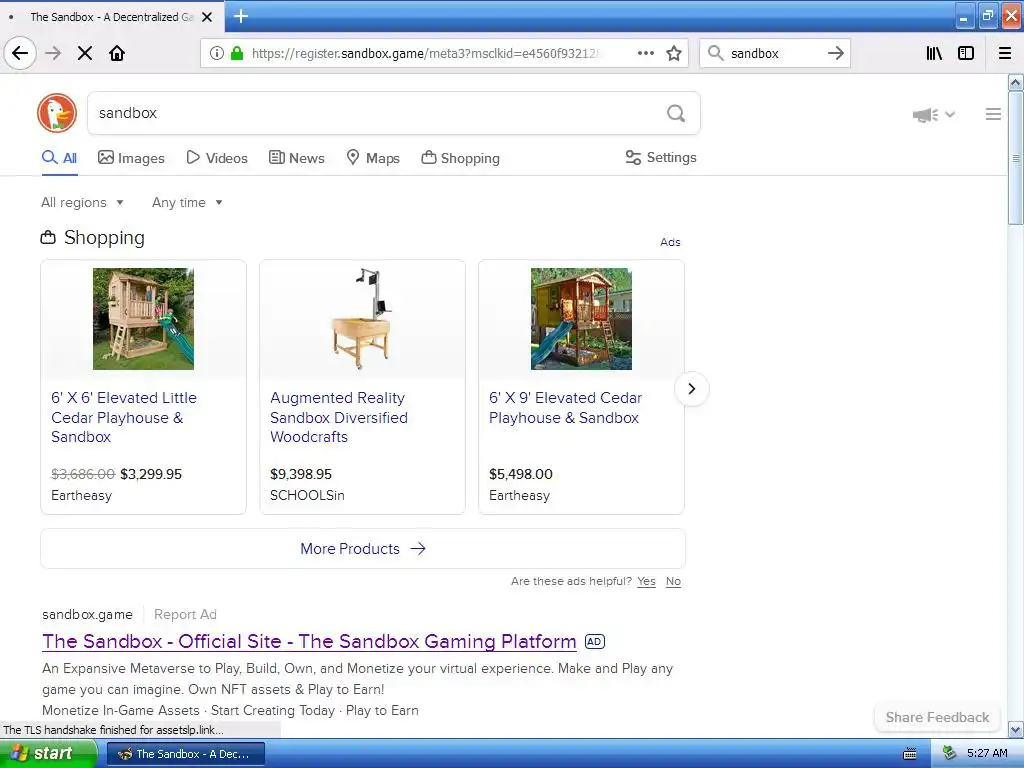This screenshot has width=1024, height=768.
Task: Click the More Products button
Action: click(362, 549)
